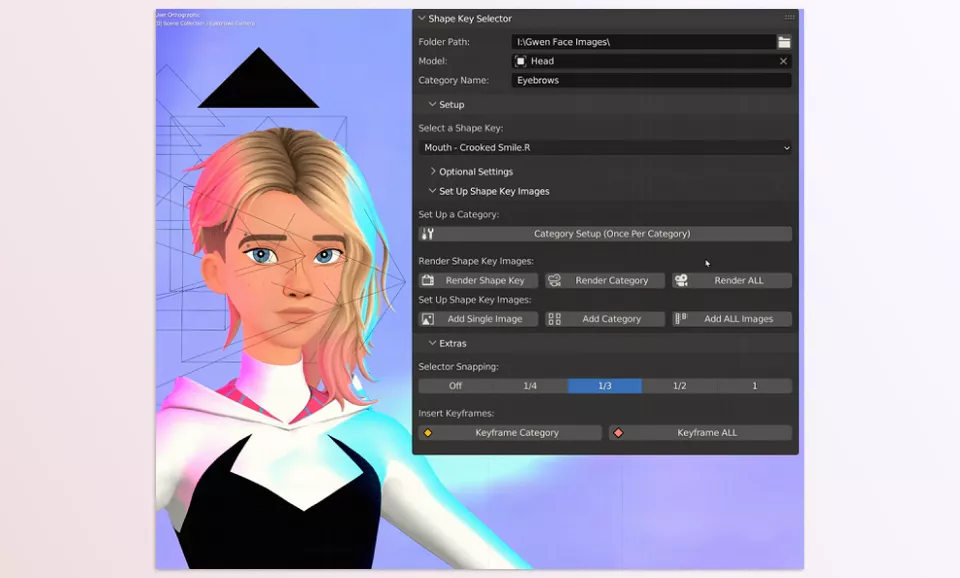Click the yellow keyframe diamond icon
This screenshot has height=578, width=960.
428,433
